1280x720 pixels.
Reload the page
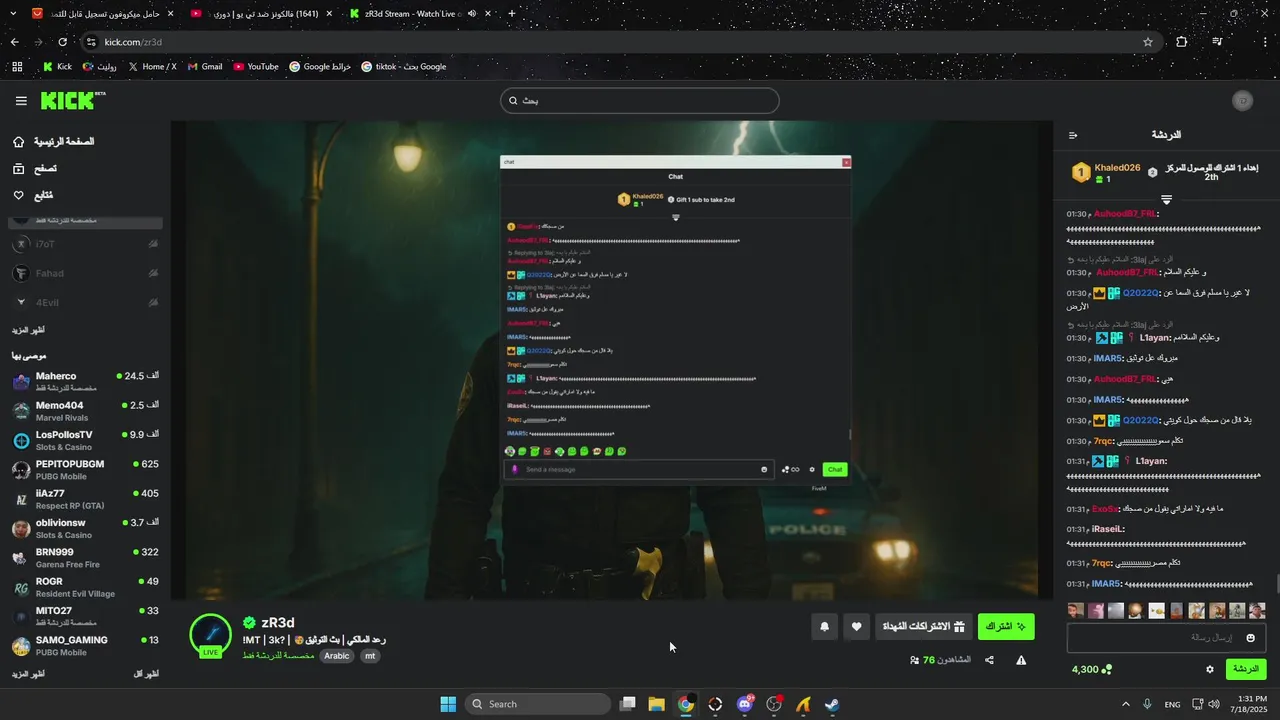click(62, 42)
